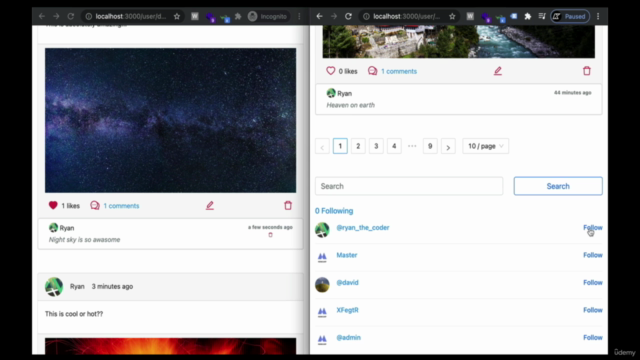Edit the river post with pencil icon
Viewport: 640px width, 360px height.
[x=498, y=71]
